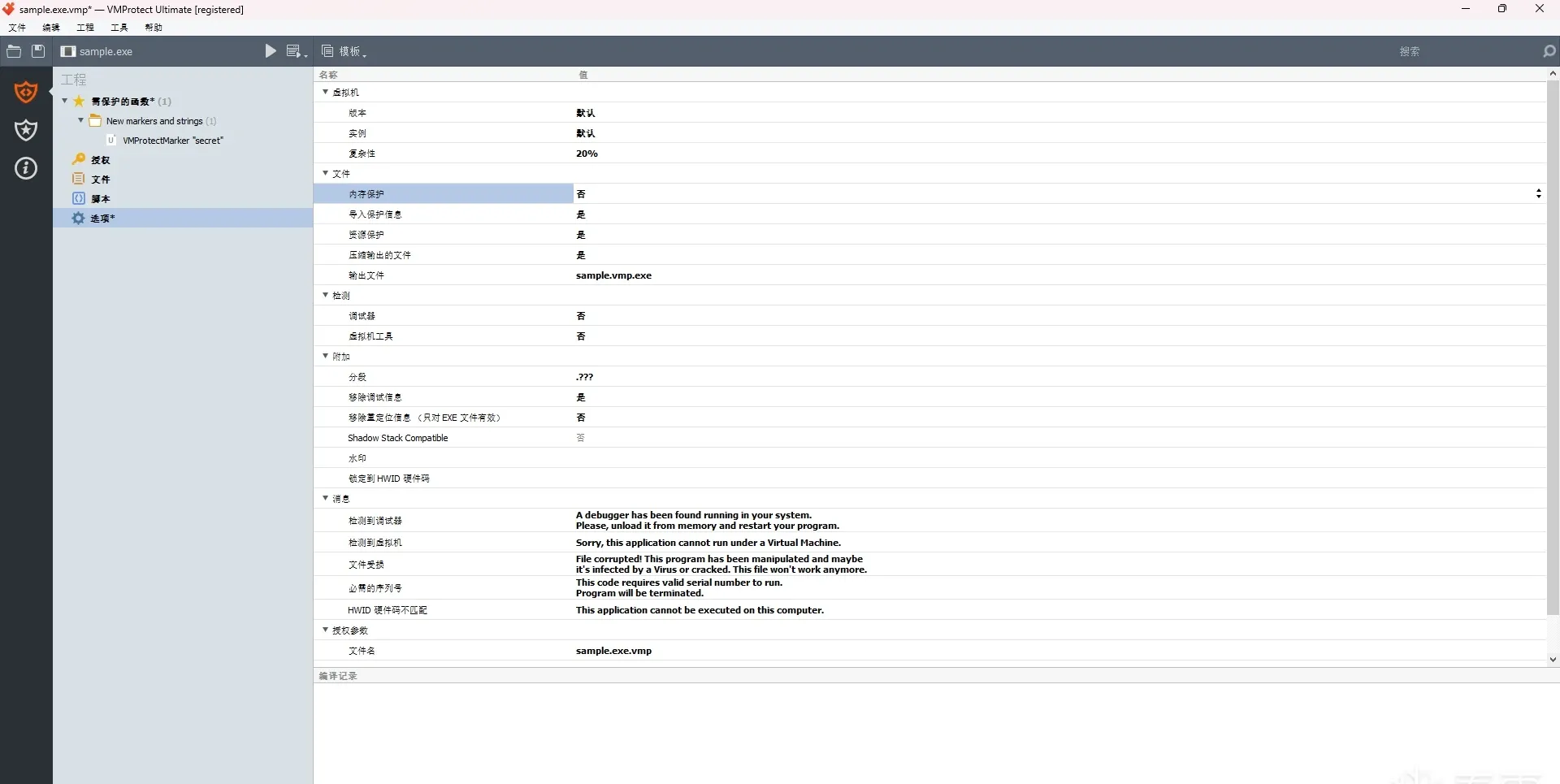This screenshot has width=1560, height=784.
Task: Open the 帮助 menu
Action: pos(154,28)
